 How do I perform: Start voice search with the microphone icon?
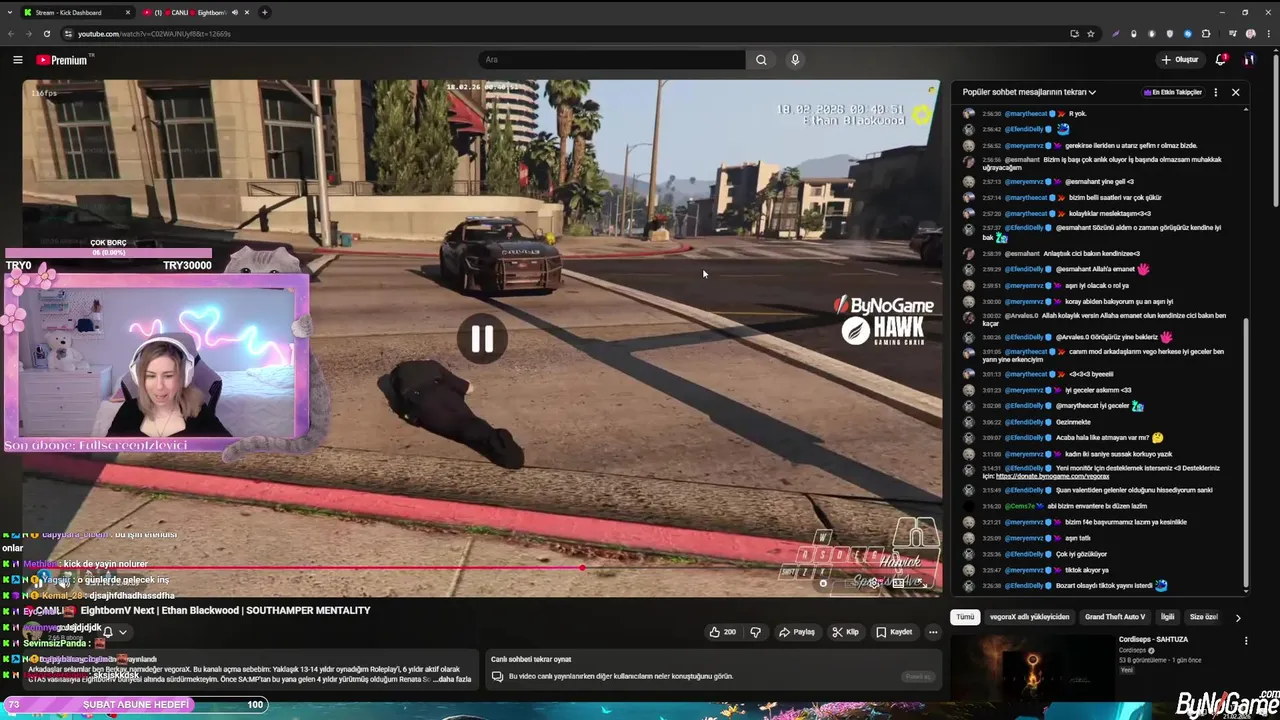[795, 60]
